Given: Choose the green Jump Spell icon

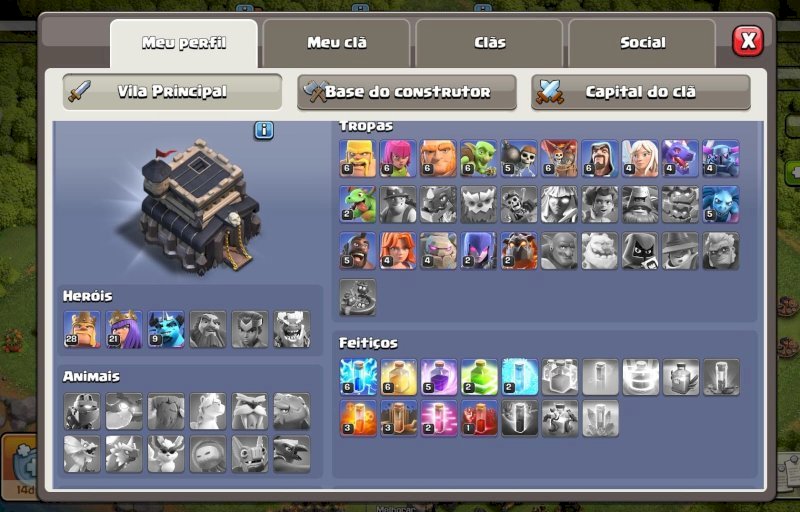Looking at the screenshot, I should (x=479, y=377).
